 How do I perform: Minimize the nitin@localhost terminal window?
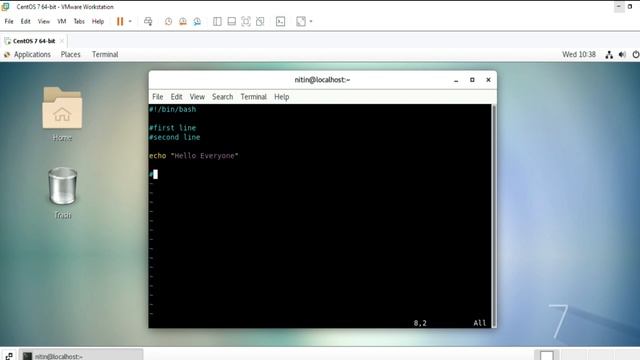[456, 80]
